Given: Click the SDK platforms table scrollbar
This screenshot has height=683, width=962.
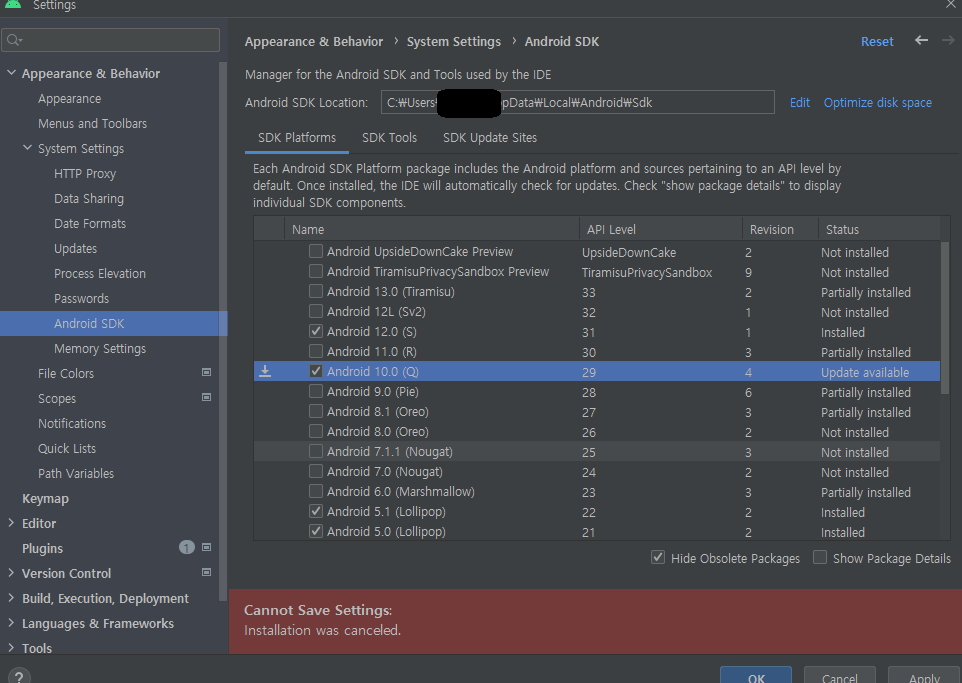Looking at the screenshot, I should click(945, 317).
